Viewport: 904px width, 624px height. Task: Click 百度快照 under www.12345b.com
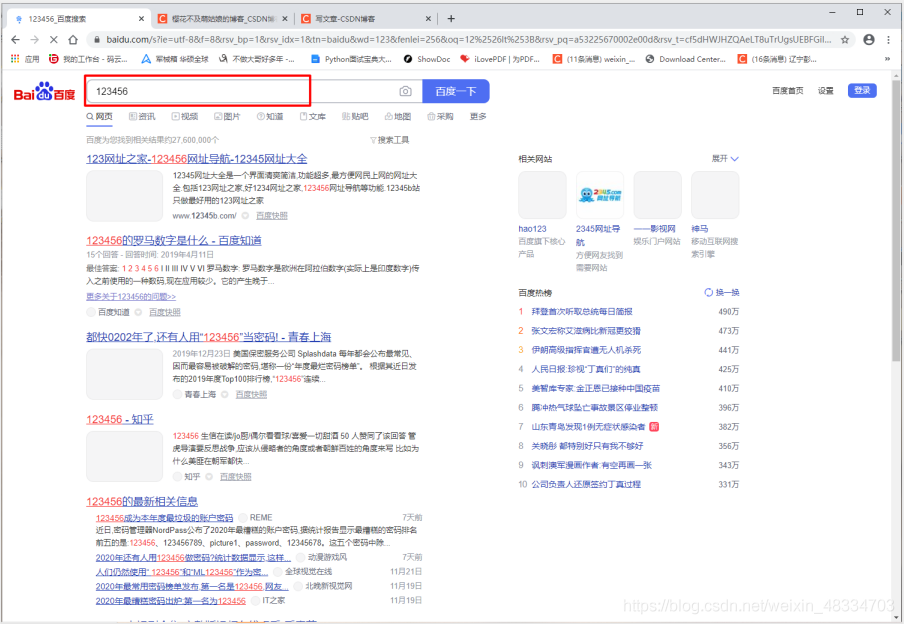272,216
